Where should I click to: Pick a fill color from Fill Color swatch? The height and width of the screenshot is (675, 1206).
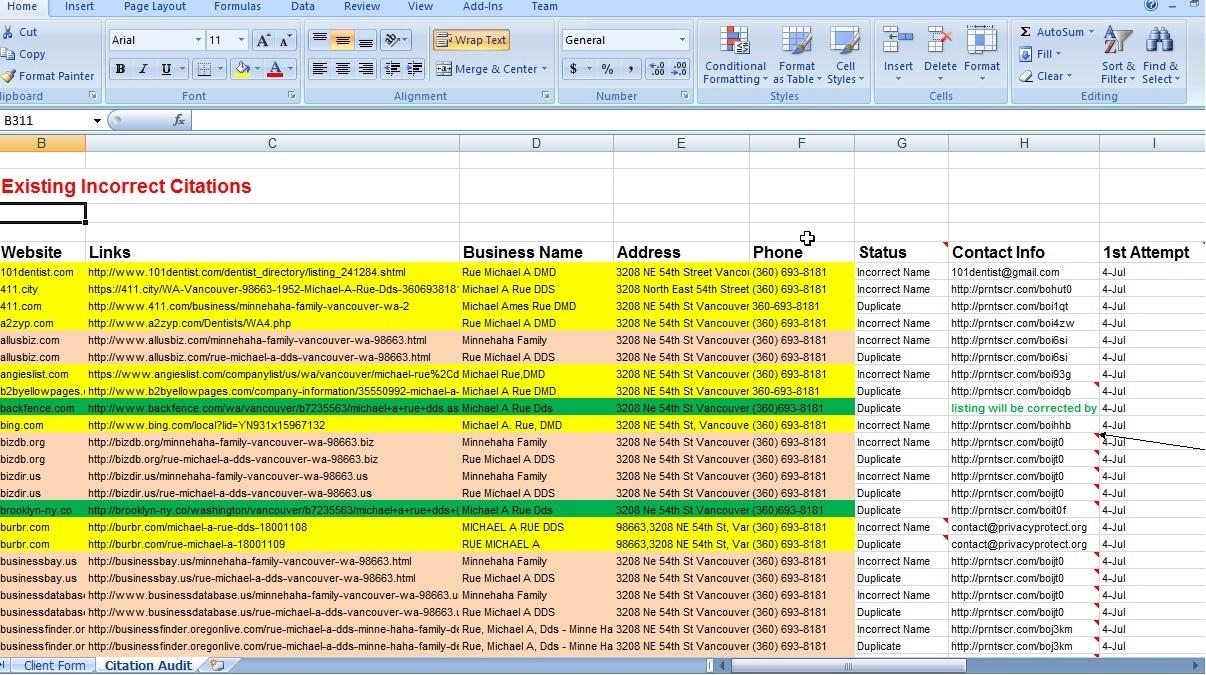click(x=244, y=68)
